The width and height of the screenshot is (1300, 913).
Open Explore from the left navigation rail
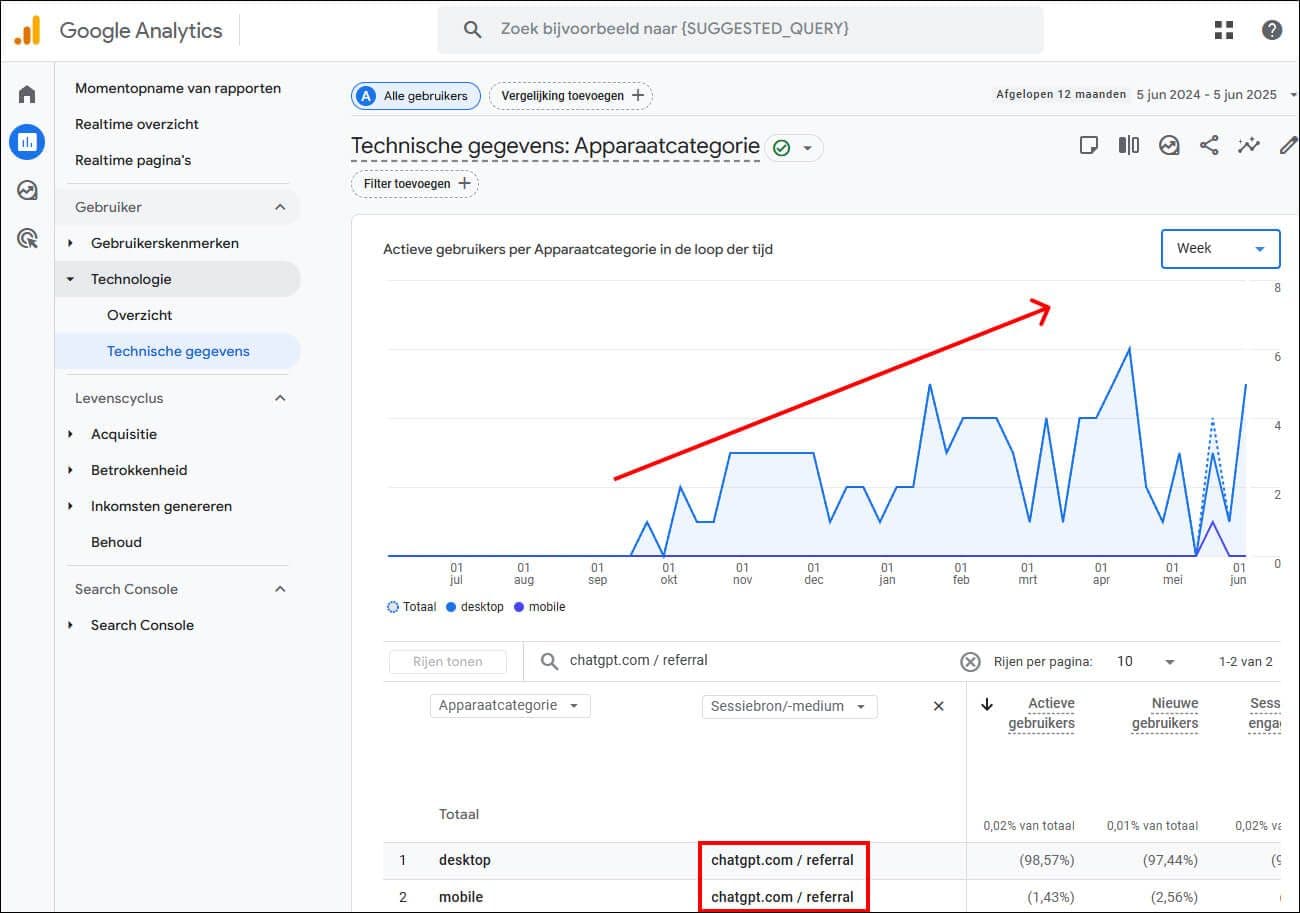click(x=26, y=189)
